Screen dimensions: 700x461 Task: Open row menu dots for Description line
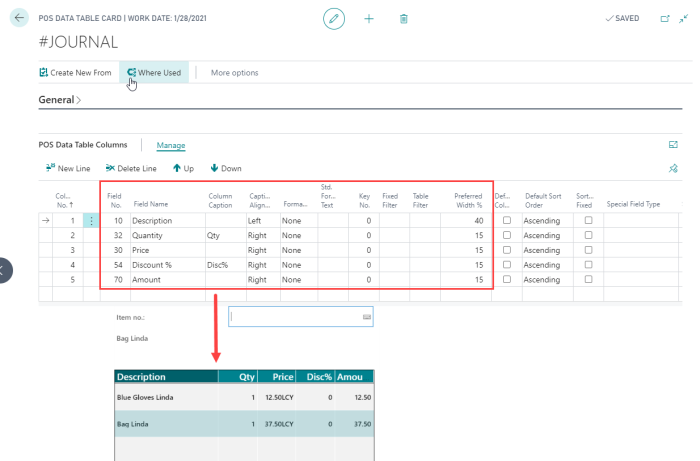[x=92, y=220]
